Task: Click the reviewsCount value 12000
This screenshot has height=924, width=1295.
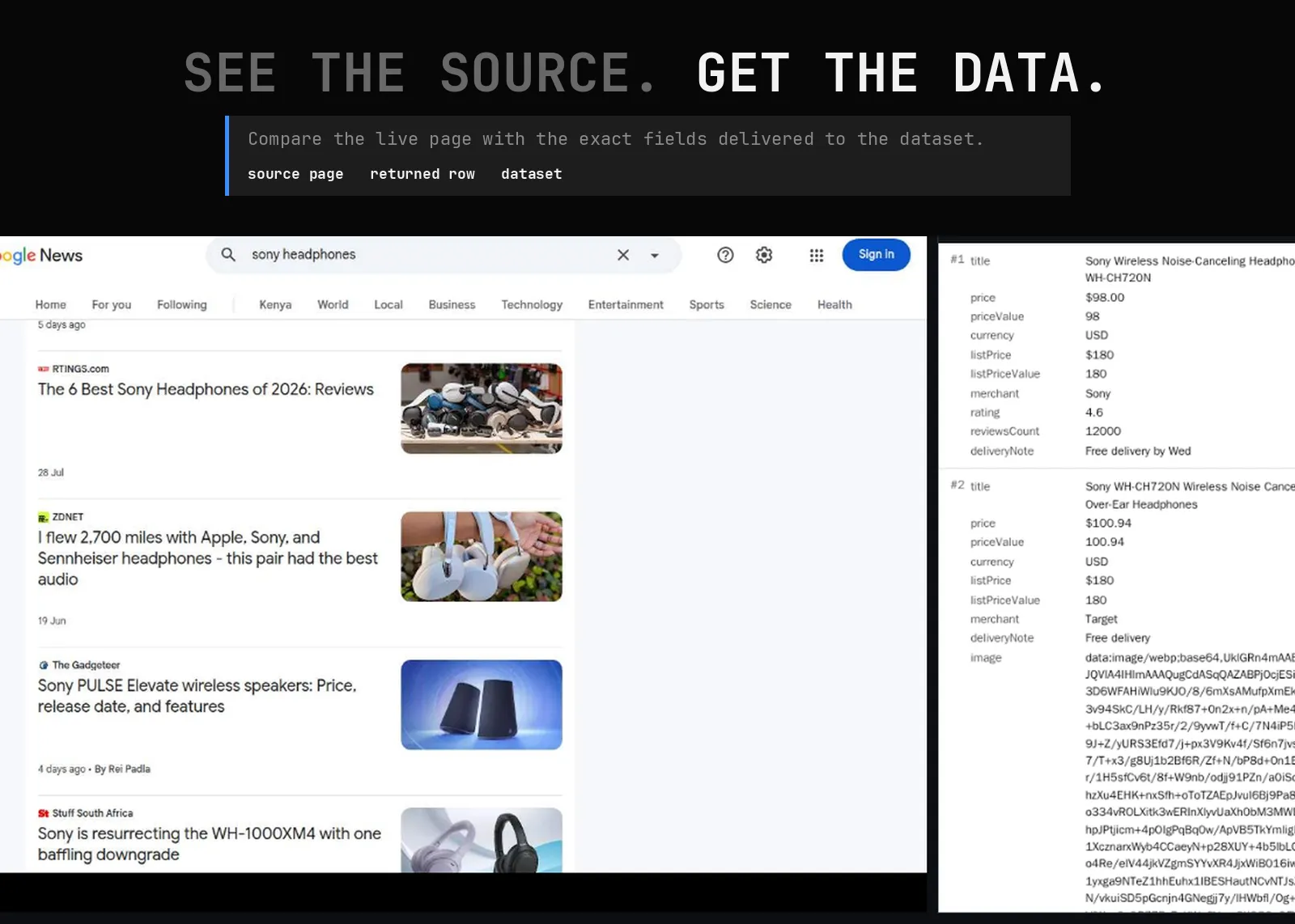Action: (1103, 431)
